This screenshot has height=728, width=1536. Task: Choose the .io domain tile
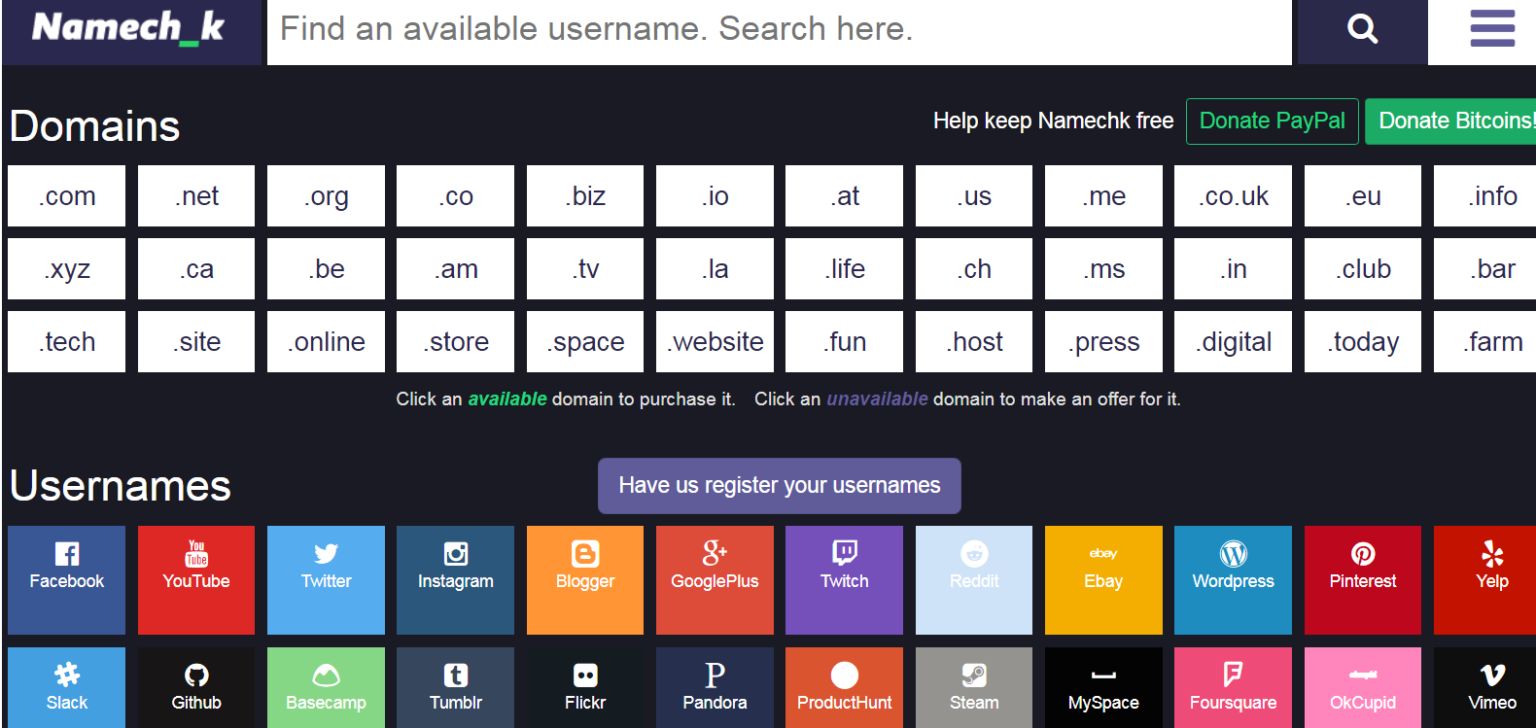pos(715,196)
